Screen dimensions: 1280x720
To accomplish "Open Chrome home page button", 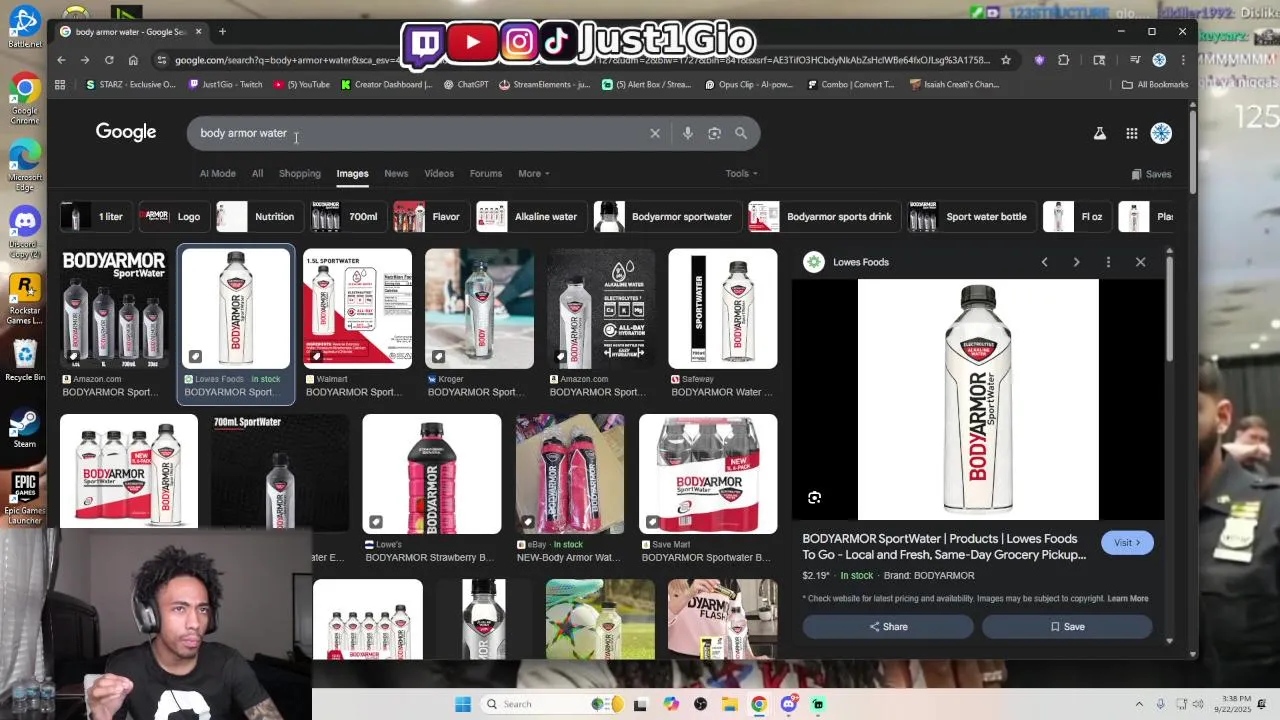I will (x=133, y=60).
